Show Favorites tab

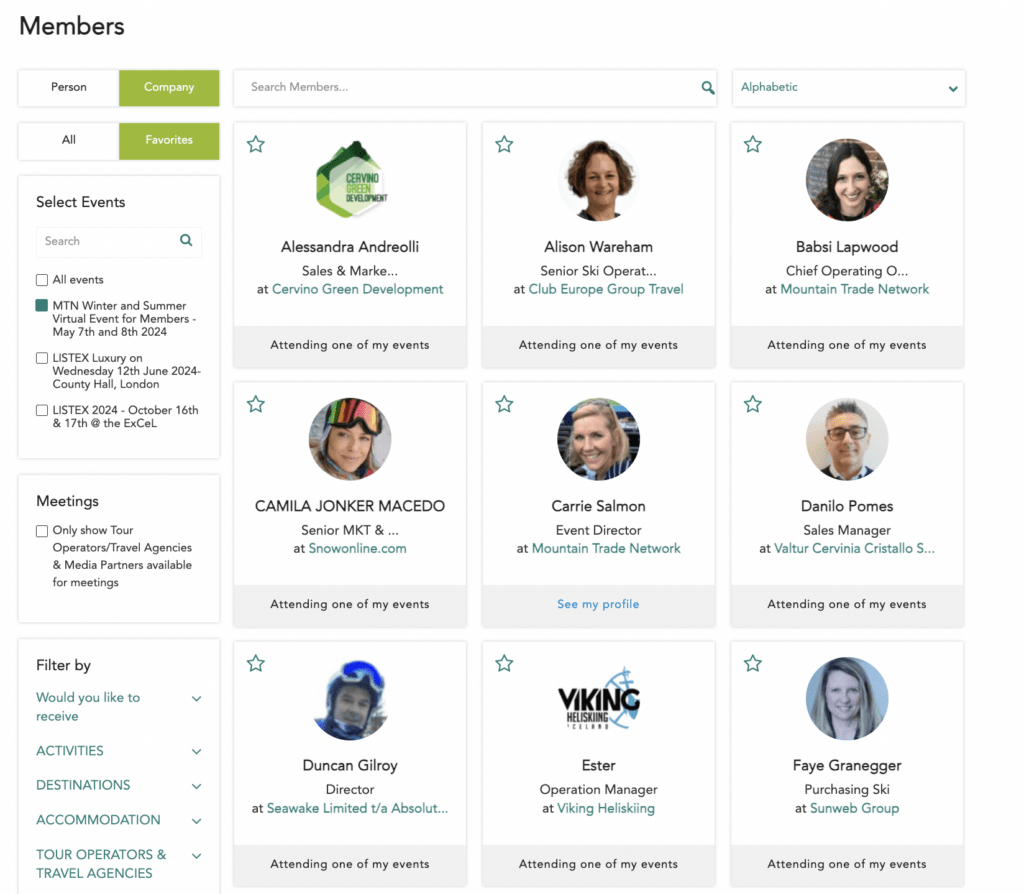(x=169, y=140)
